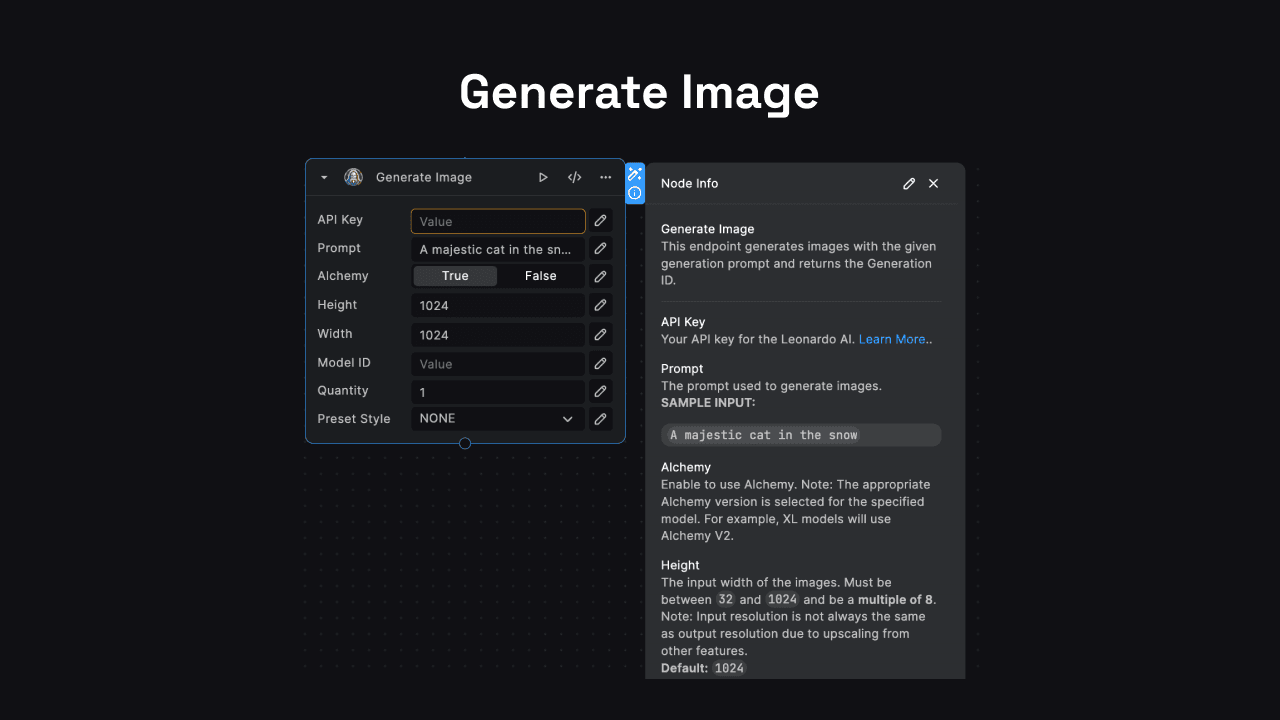Set Alchemy to True
The height and width of the screenshot is (720, 1280).
pyautogui.click(x=455, y=276)
